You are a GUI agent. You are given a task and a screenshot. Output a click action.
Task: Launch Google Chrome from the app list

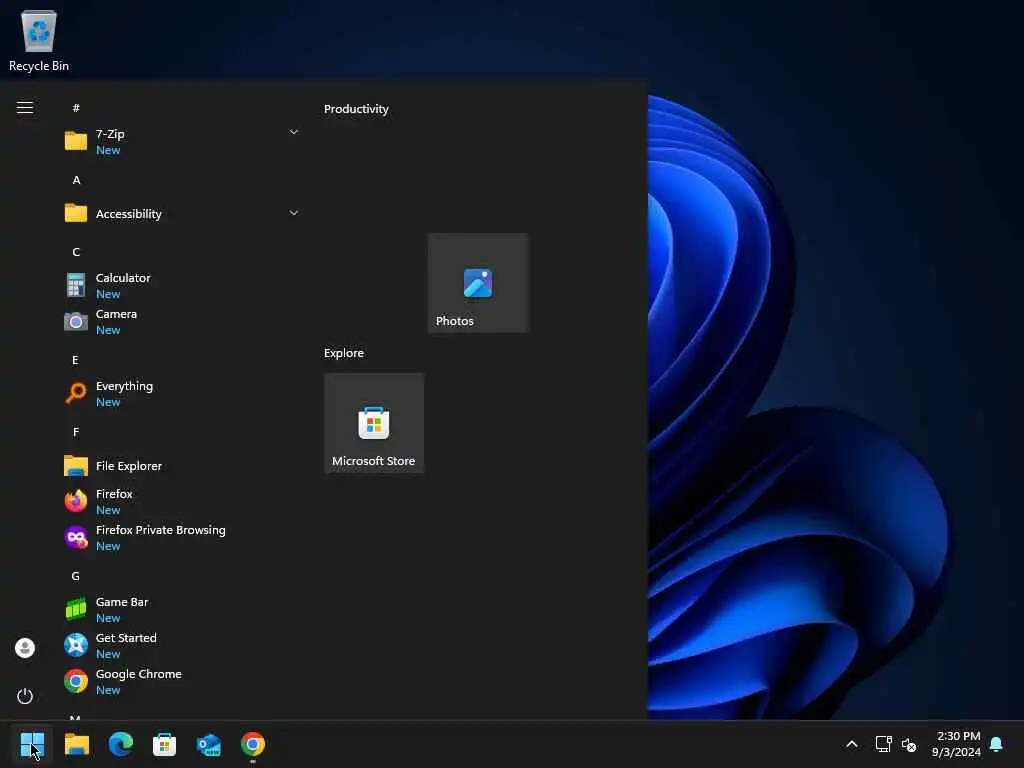click(181, 681)
